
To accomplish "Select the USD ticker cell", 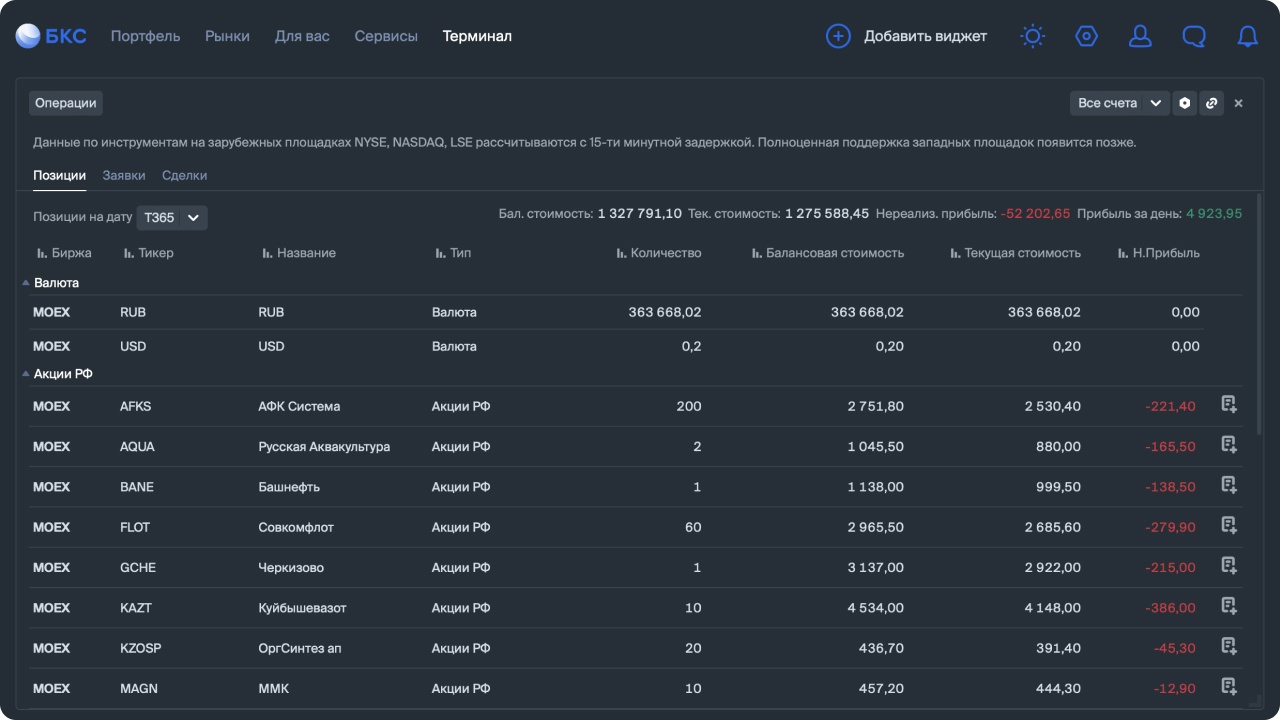I will click(x=133, y=346).
